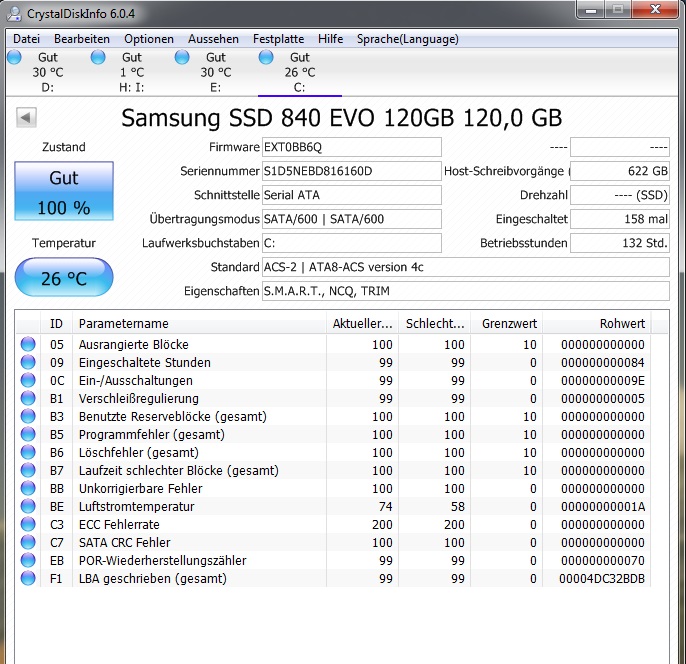Click status orb of Programmfehler row
Image resolution: width=686 pixels, height=664 pixels.
coord(28,434)
